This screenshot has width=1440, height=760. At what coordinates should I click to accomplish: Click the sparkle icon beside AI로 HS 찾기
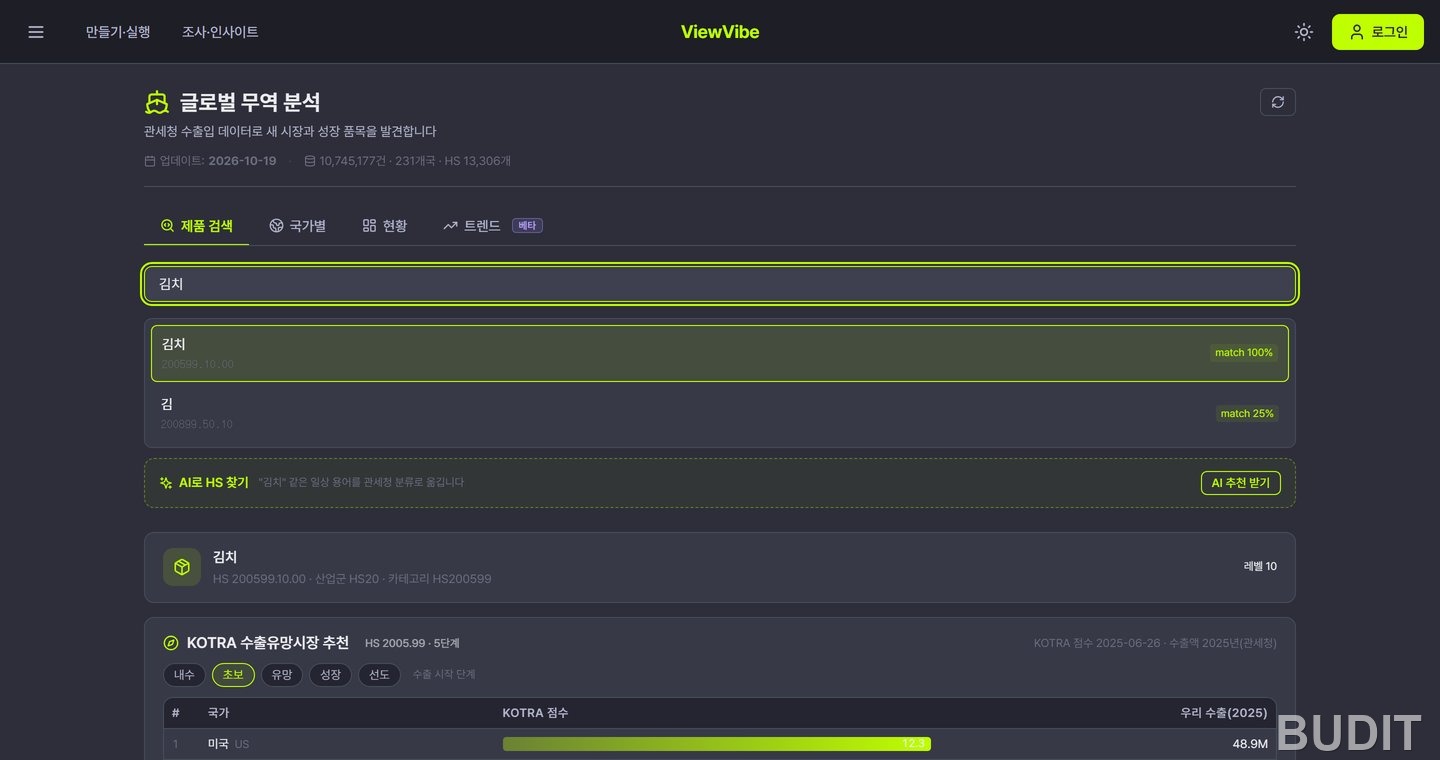coord(166,483)
